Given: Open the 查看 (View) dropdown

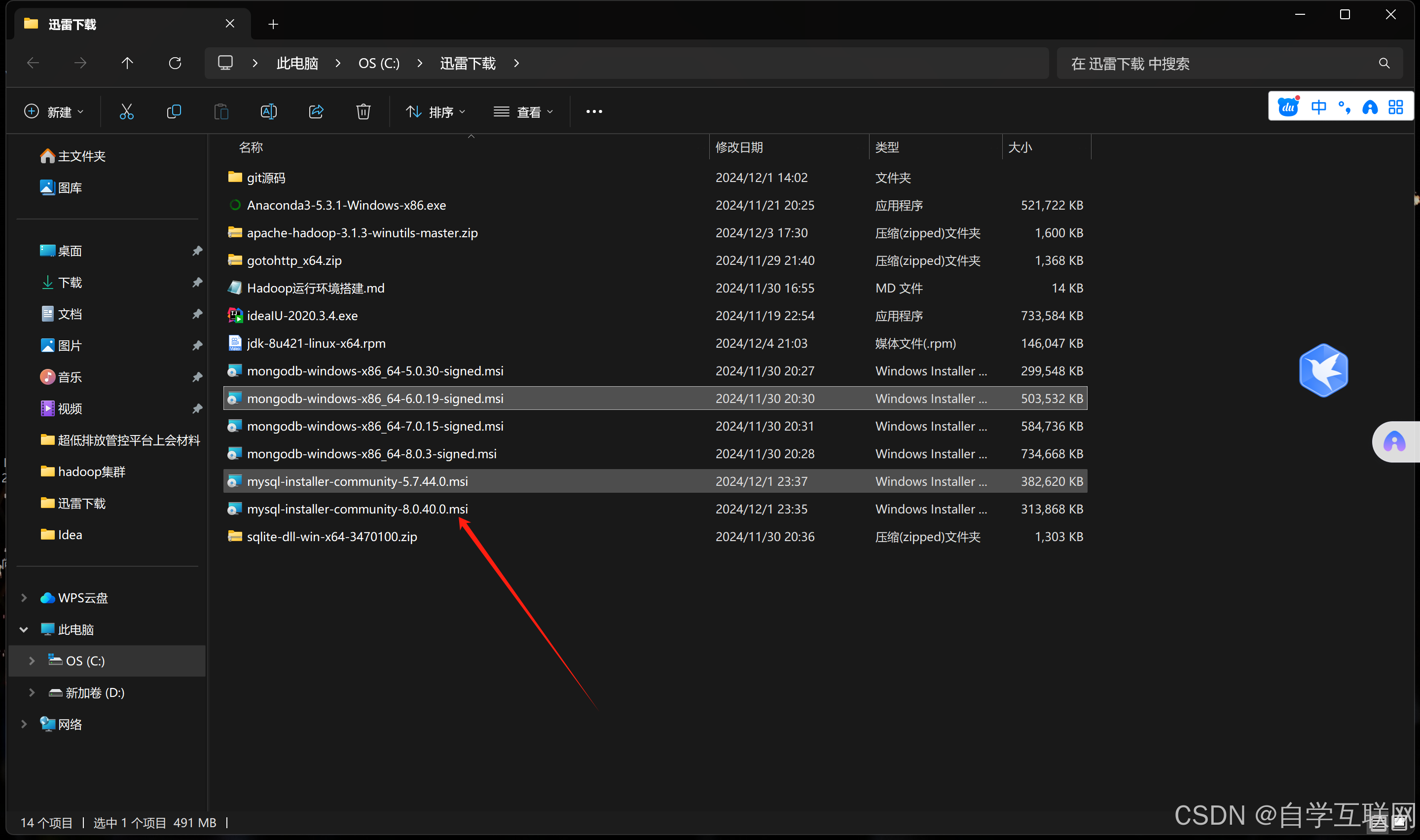Looking at the screenshot, I should click(x=523, y=111).
